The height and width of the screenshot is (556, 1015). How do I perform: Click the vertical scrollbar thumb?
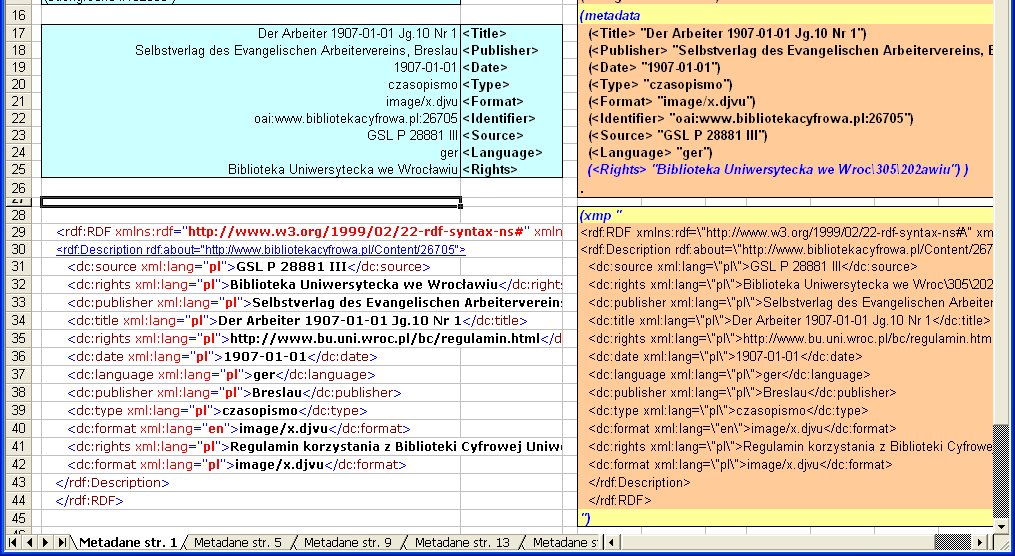1001,471
